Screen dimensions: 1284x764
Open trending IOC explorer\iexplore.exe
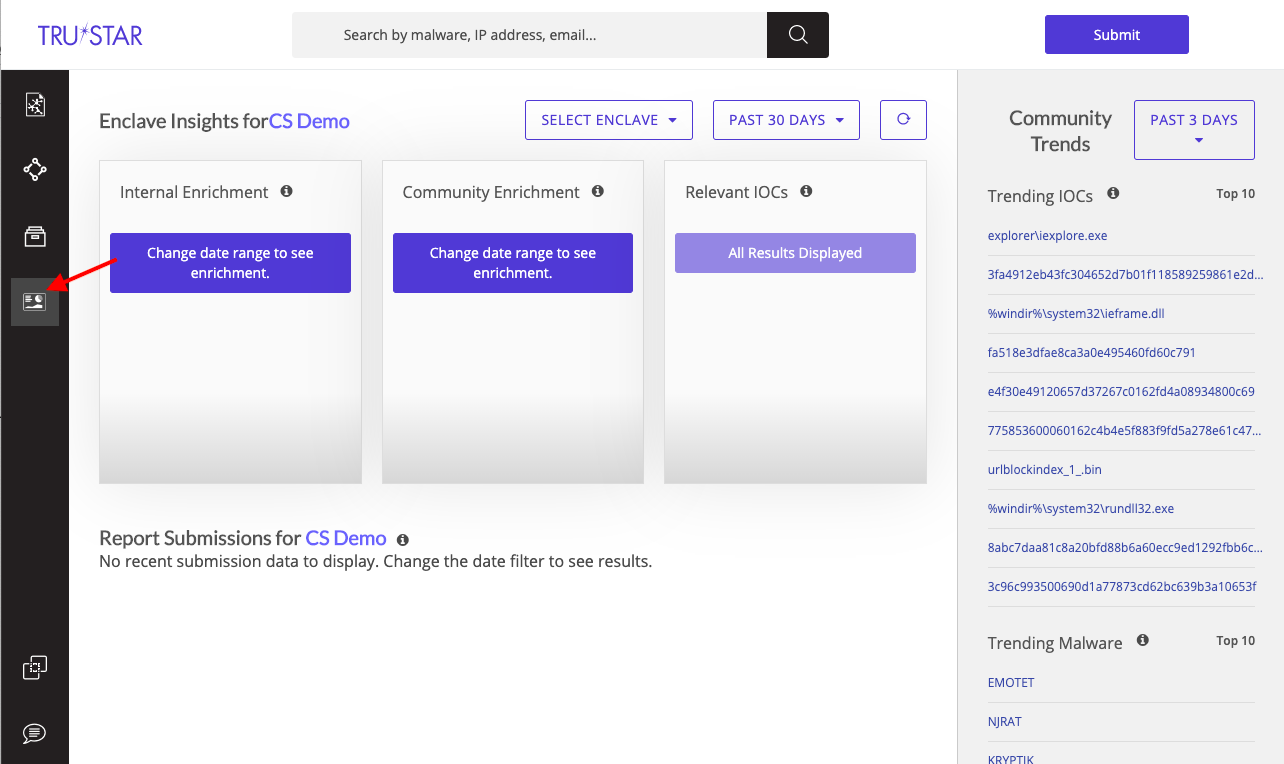click(x=1047, y=236)
